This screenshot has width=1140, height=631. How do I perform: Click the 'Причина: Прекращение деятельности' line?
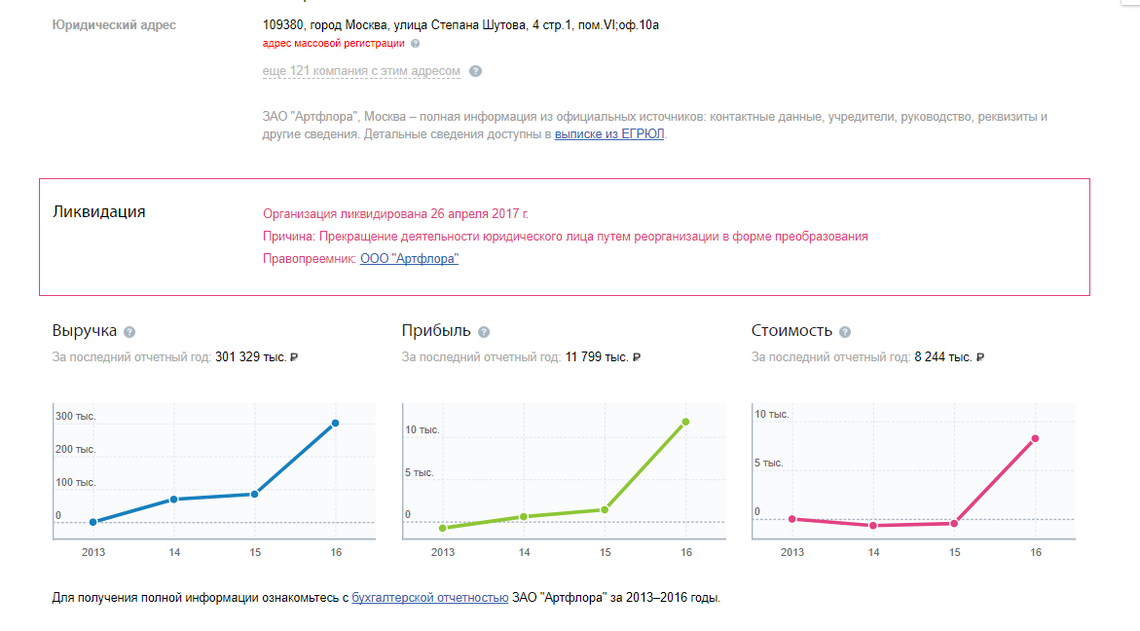(565, 236)
